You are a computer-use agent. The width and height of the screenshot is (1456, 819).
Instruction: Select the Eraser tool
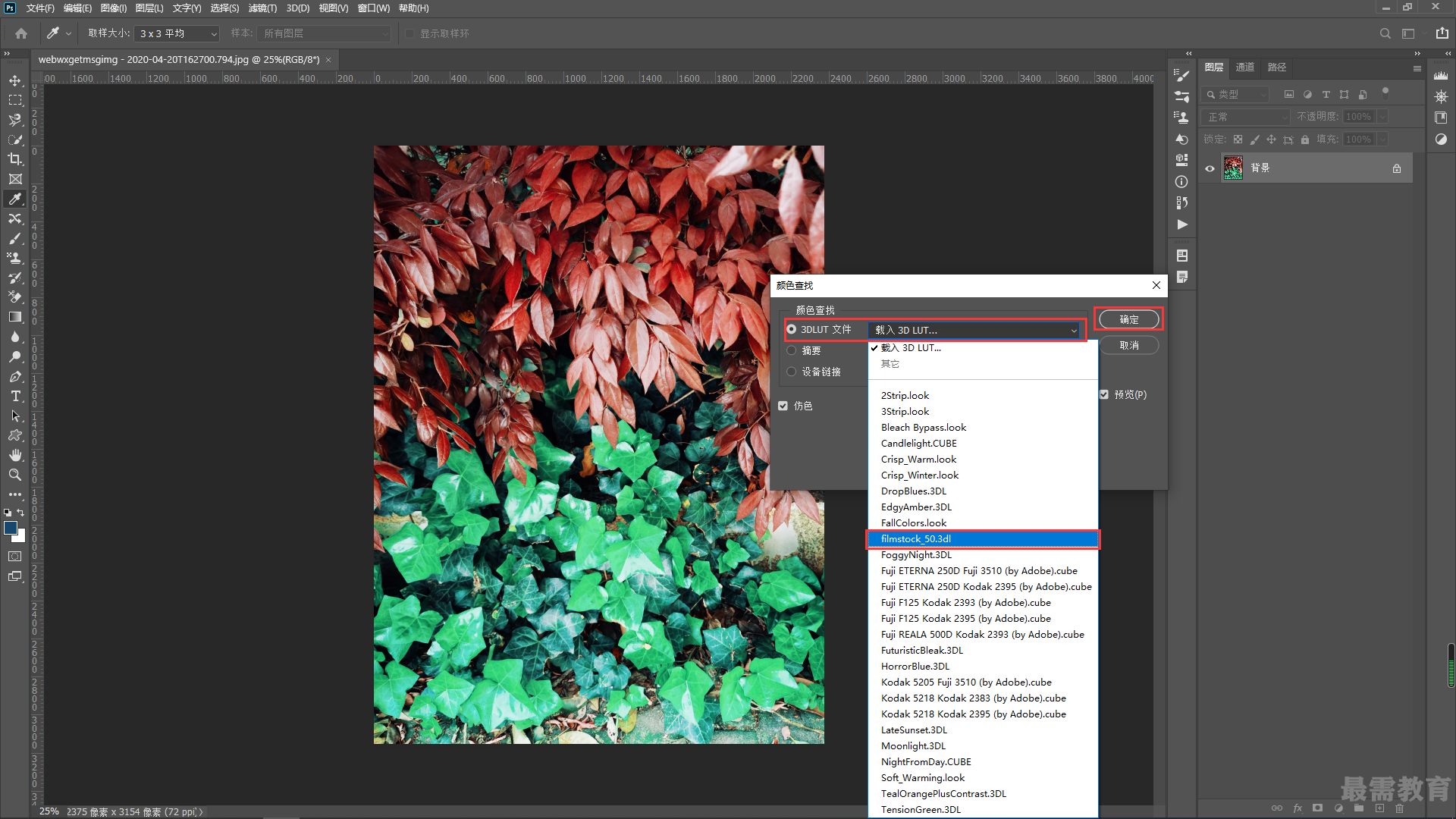(x=15, y=297)
